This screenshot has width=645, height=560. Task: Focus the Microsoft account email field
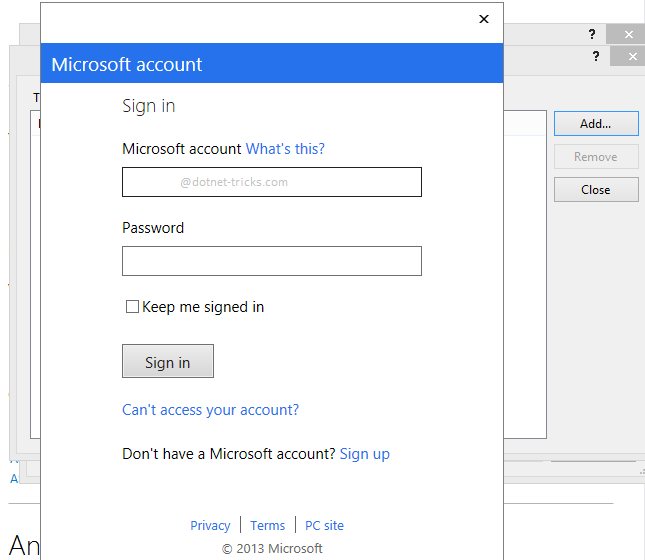coord(271,182)
